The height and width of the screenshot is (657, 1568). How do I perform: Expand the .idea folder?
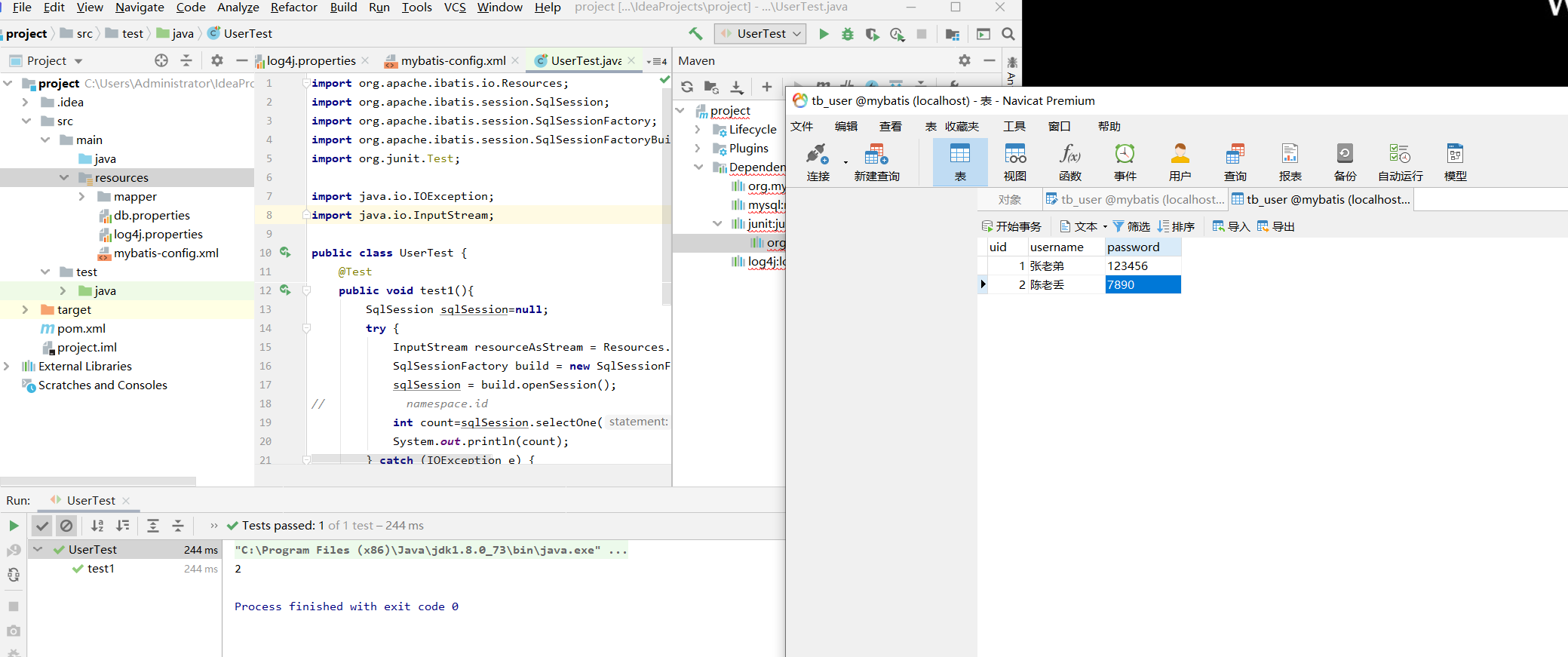25,102
